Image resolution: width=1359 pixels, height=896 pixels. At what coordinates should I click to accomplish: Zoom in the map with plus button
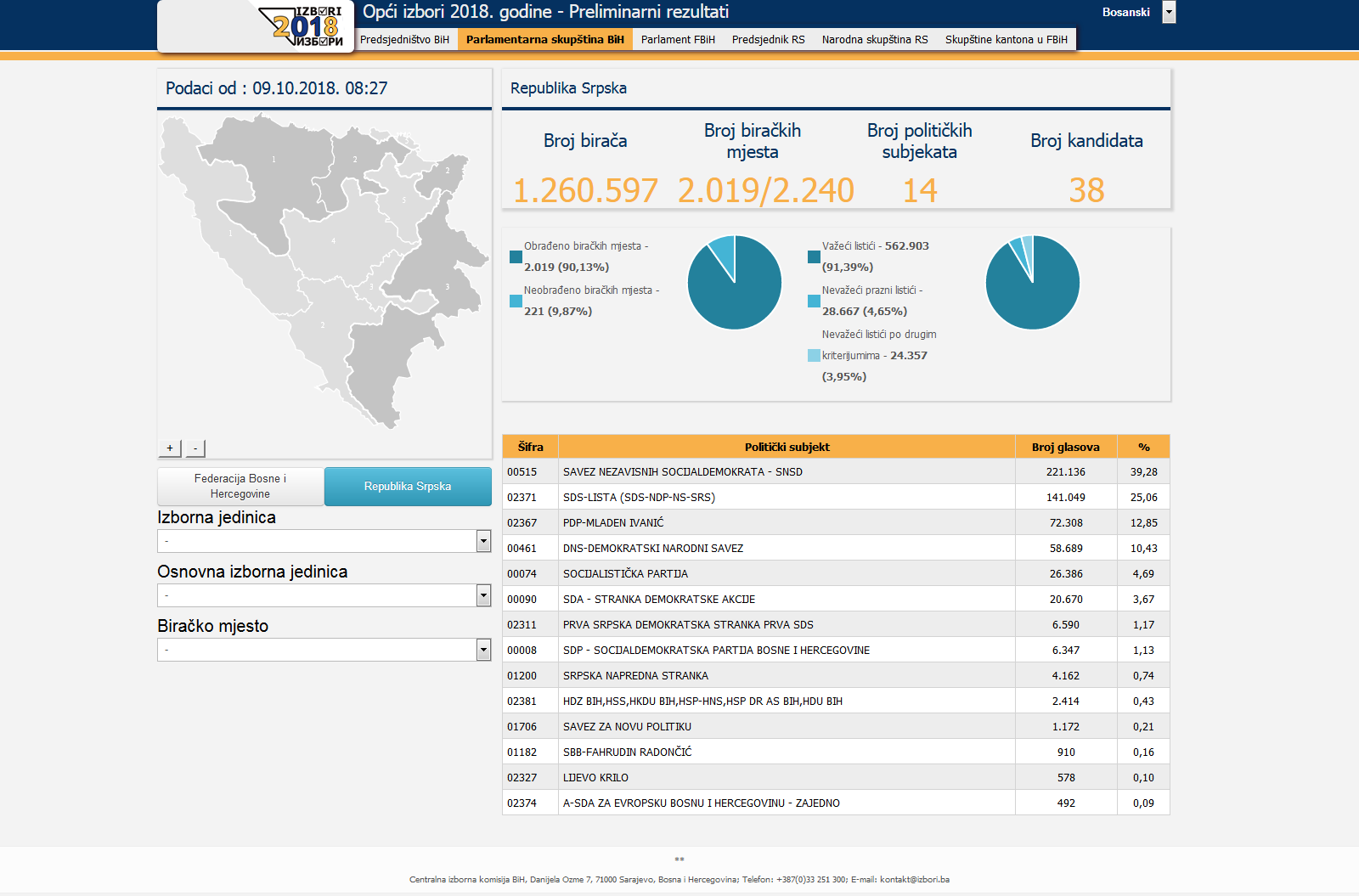click(170, 448)
